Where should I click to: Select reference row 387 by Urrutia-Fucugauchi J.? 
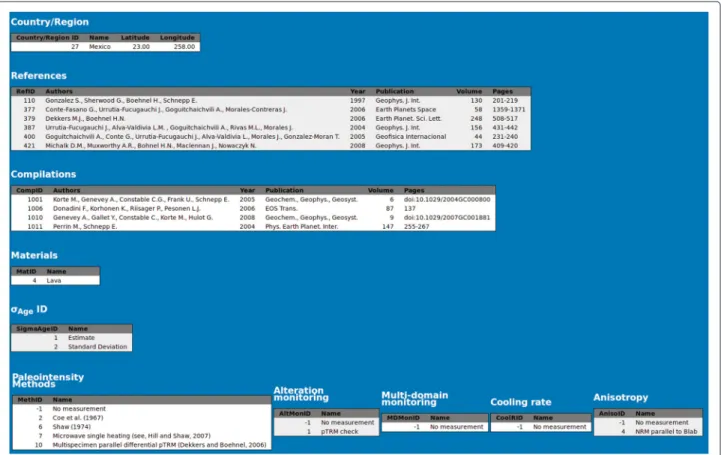[271, 127]
